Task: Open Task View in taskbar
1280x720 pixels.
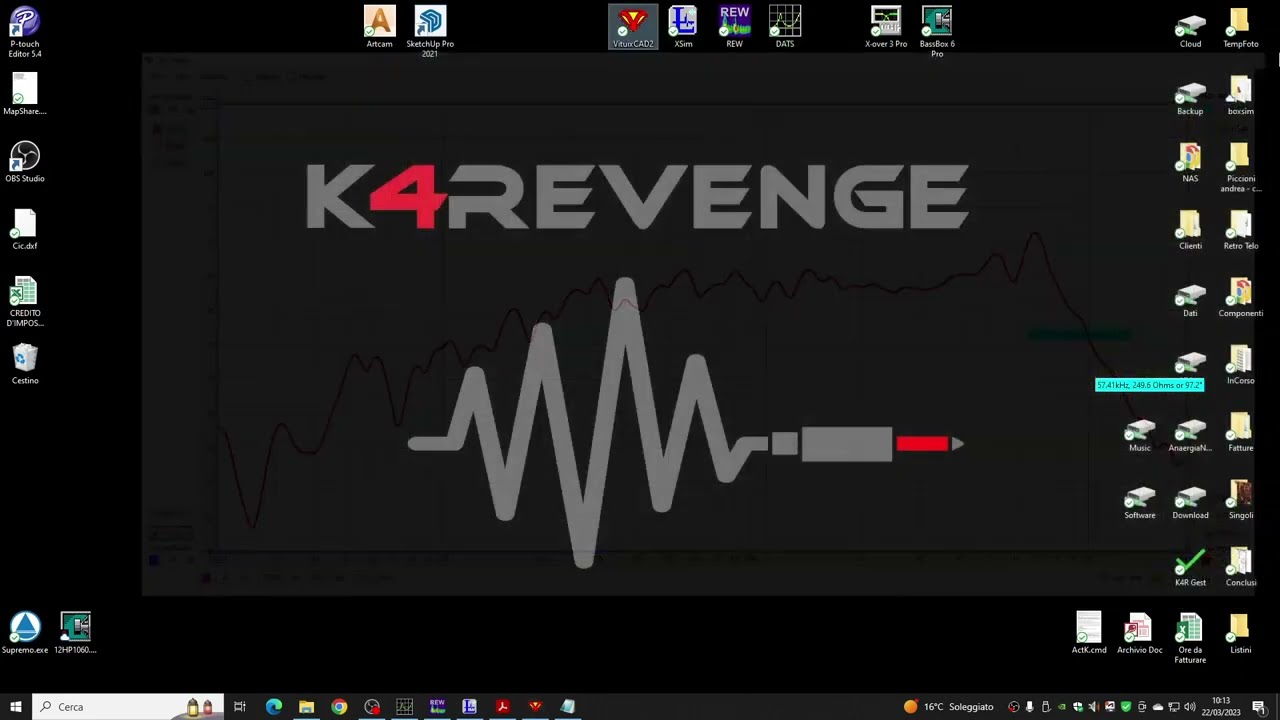Action: tap(240, 706)
